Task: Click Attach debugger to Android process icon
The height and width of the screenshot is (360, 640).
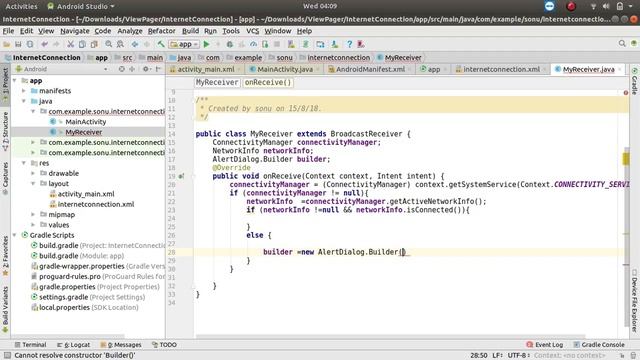Action: click(x=265, y=44)
